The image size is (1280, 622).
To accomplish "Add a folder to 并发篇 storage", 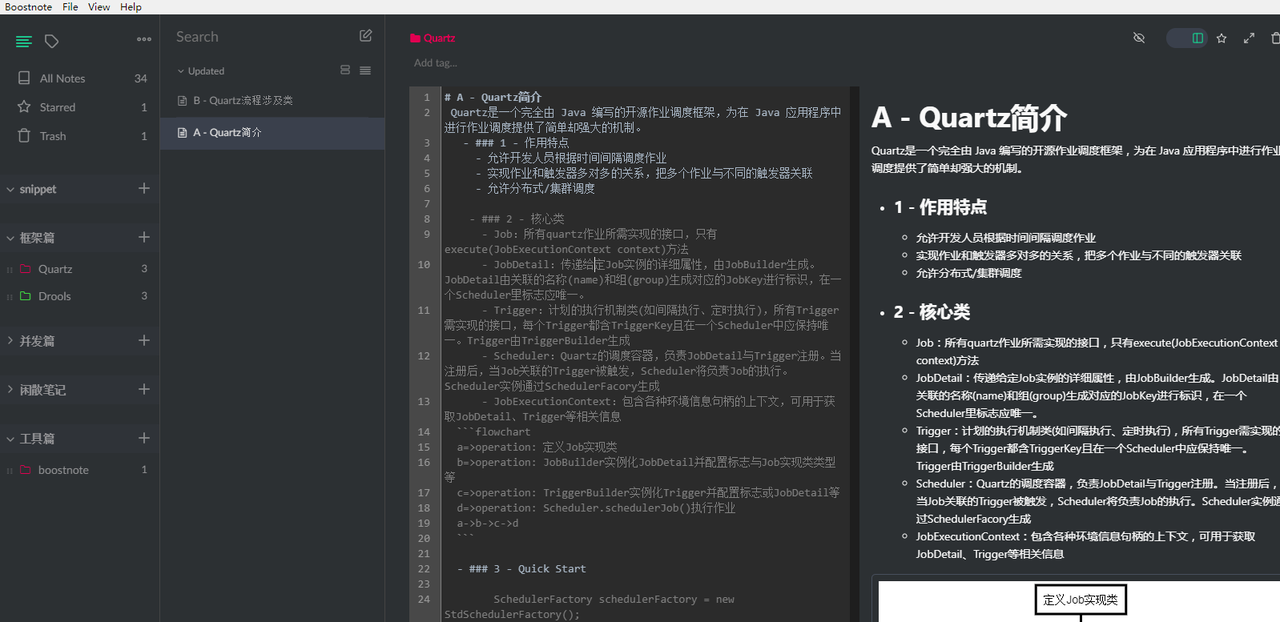I will pyautogui.click(x=144, y=340).
